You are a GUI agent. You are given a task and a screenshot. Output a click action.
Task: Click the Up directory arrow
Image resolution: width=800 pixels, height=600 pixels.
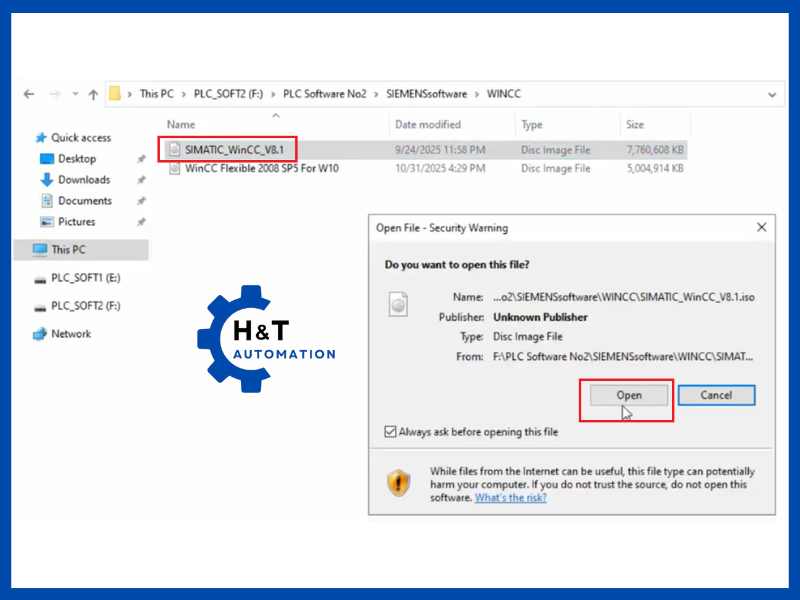point(93,94)
